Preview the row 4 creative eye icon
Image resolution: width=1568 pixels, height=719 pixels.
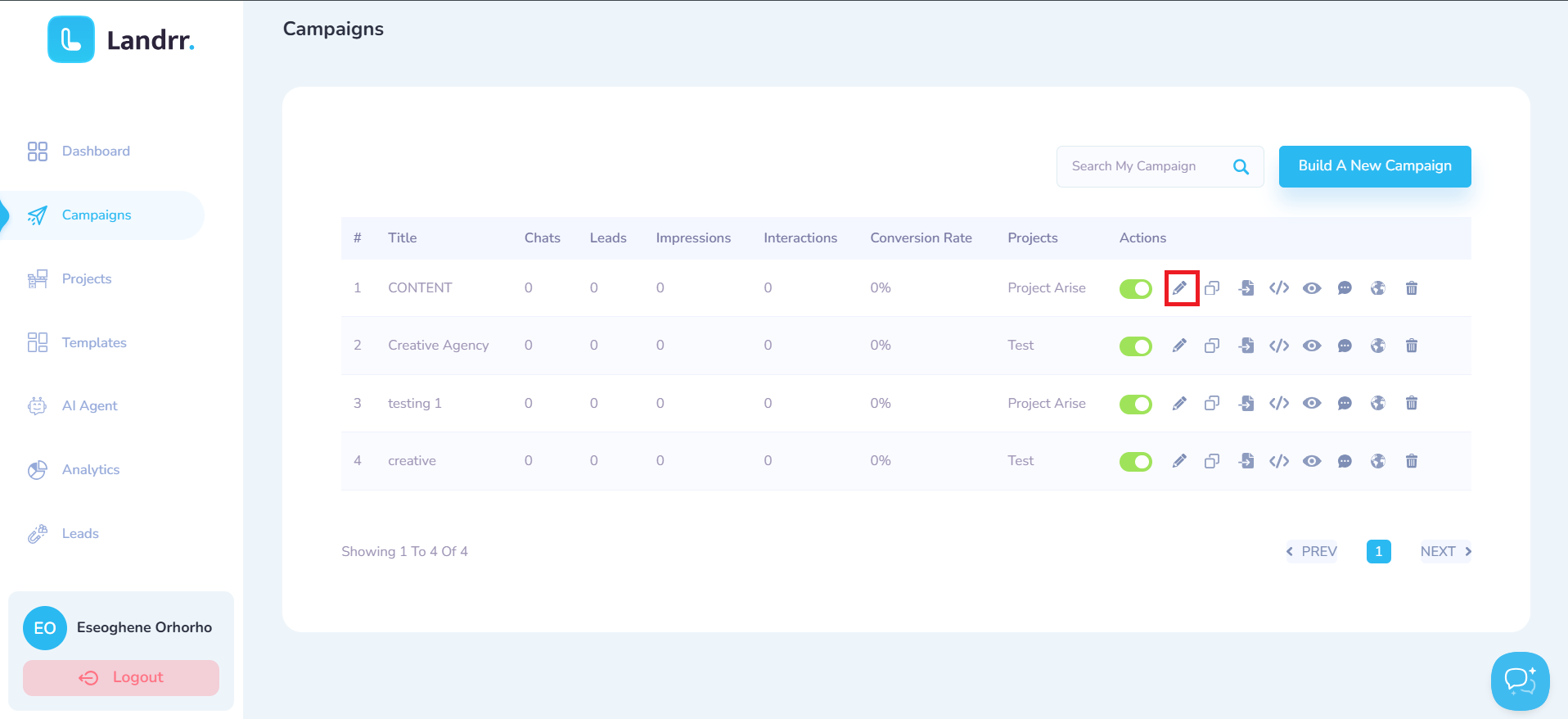coord(1312,461)
